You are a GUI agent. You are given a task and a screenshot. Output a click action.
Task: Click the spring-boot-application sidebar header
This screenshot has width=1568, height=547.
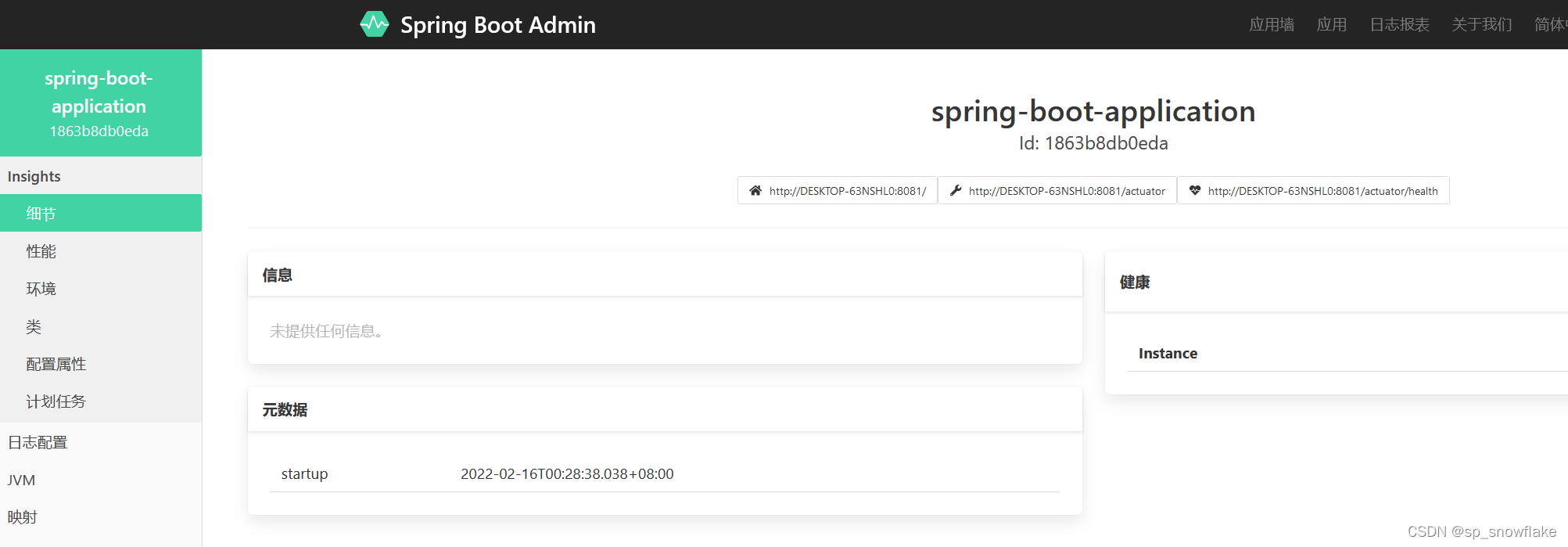[101, 103]
